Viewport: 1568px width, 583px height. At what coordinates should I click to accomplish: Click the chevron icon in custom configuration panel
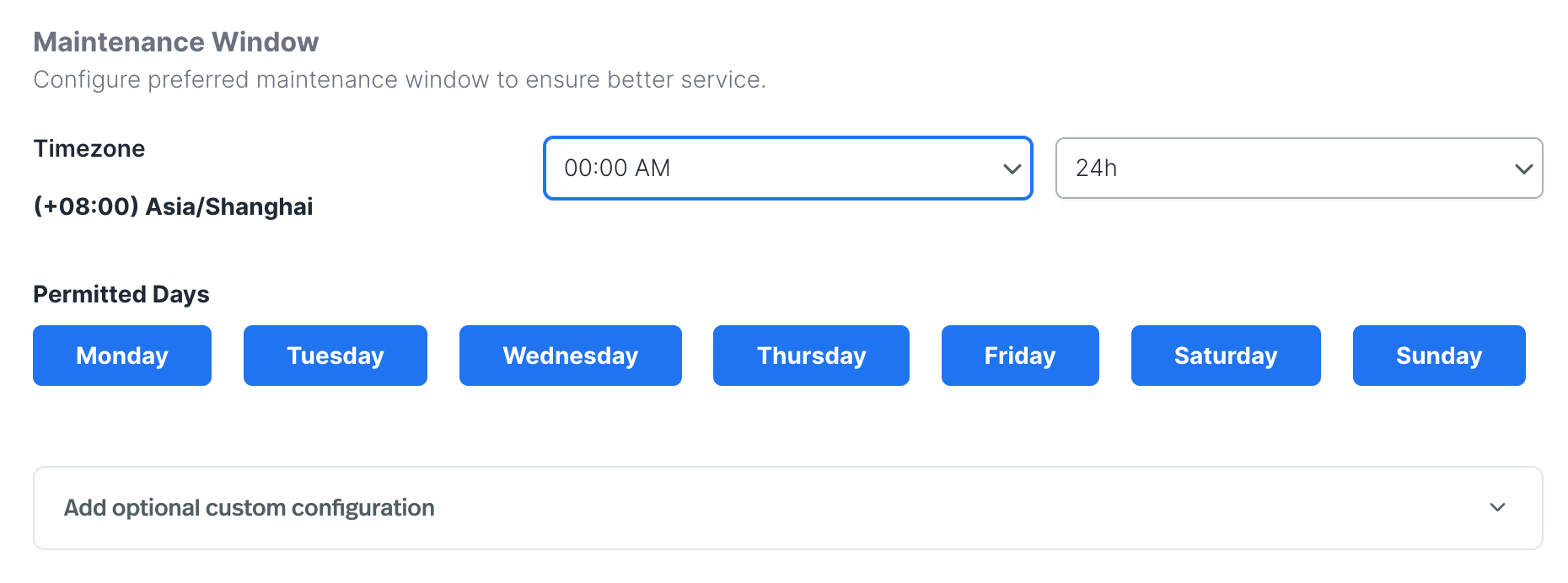point(1497,507)
